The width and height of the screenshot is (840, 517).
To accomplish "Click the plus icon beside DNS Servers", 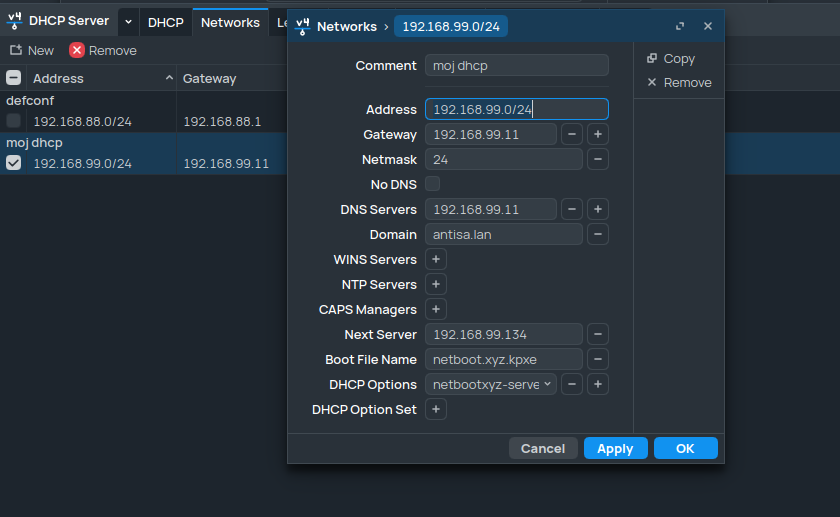I will (x=597, y=209).
